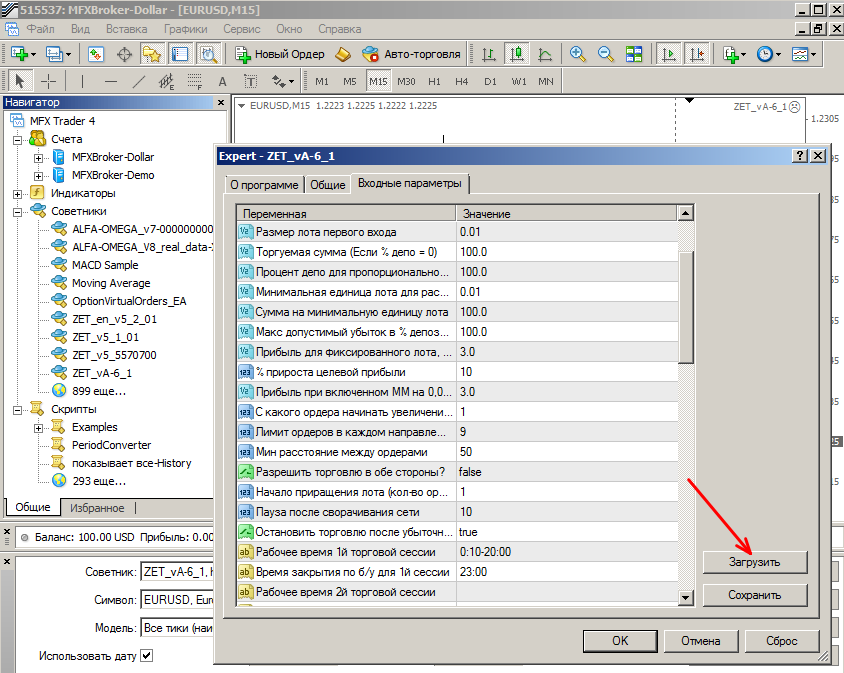Switch timeframe to W1
This screenshot has height=673, width=844.
519,81
